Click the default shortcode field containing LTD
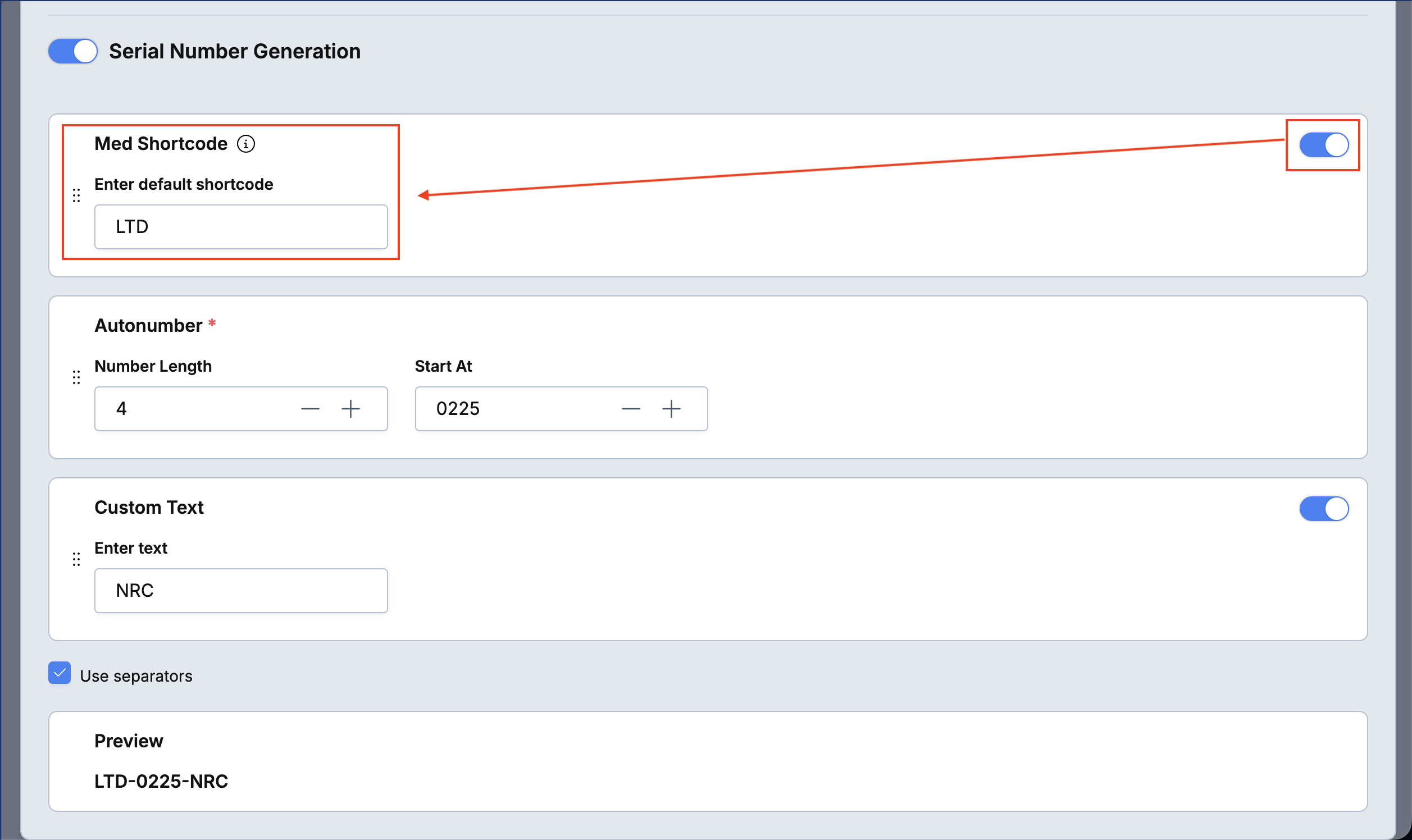Image resolution: width=1412 pixels, height=840 pixels. (241, 227)
